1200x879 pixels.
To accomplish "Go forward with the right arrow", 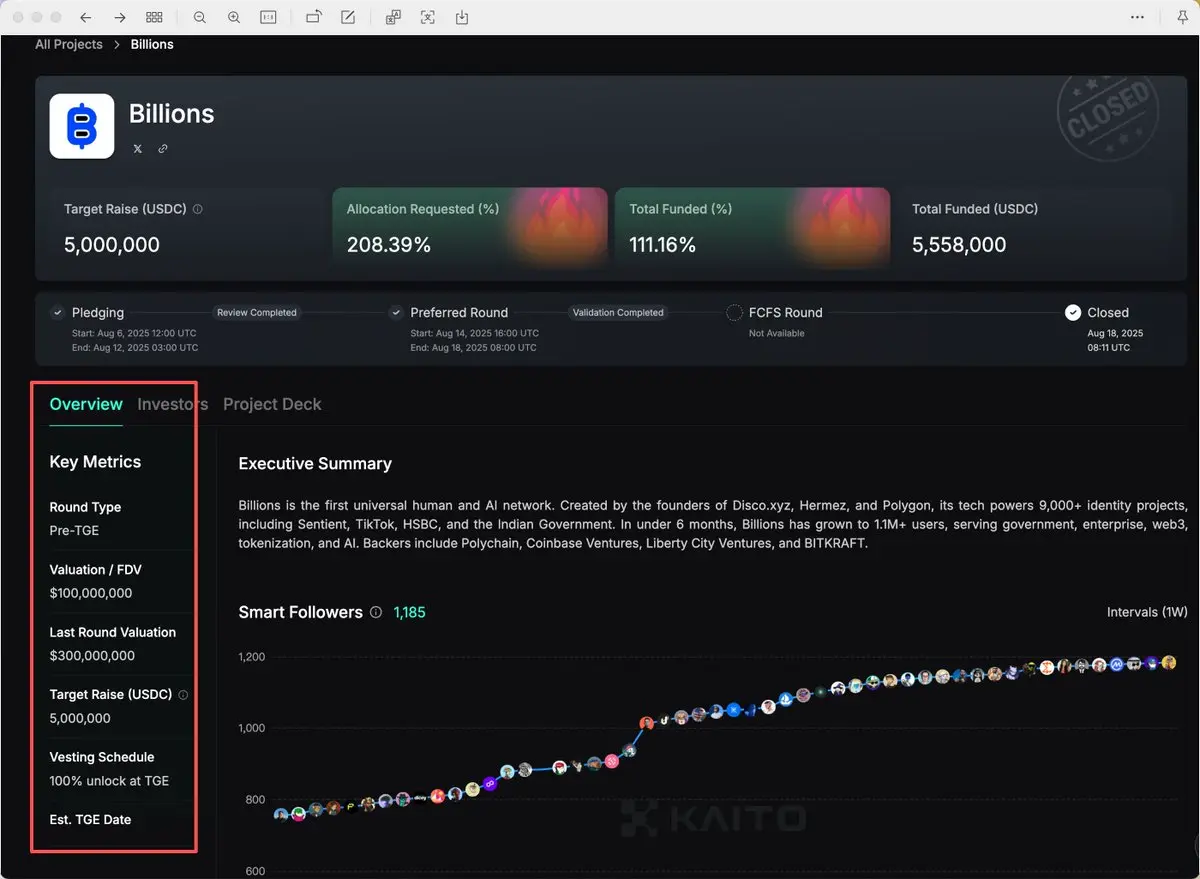I will click(x=120, y=18).
